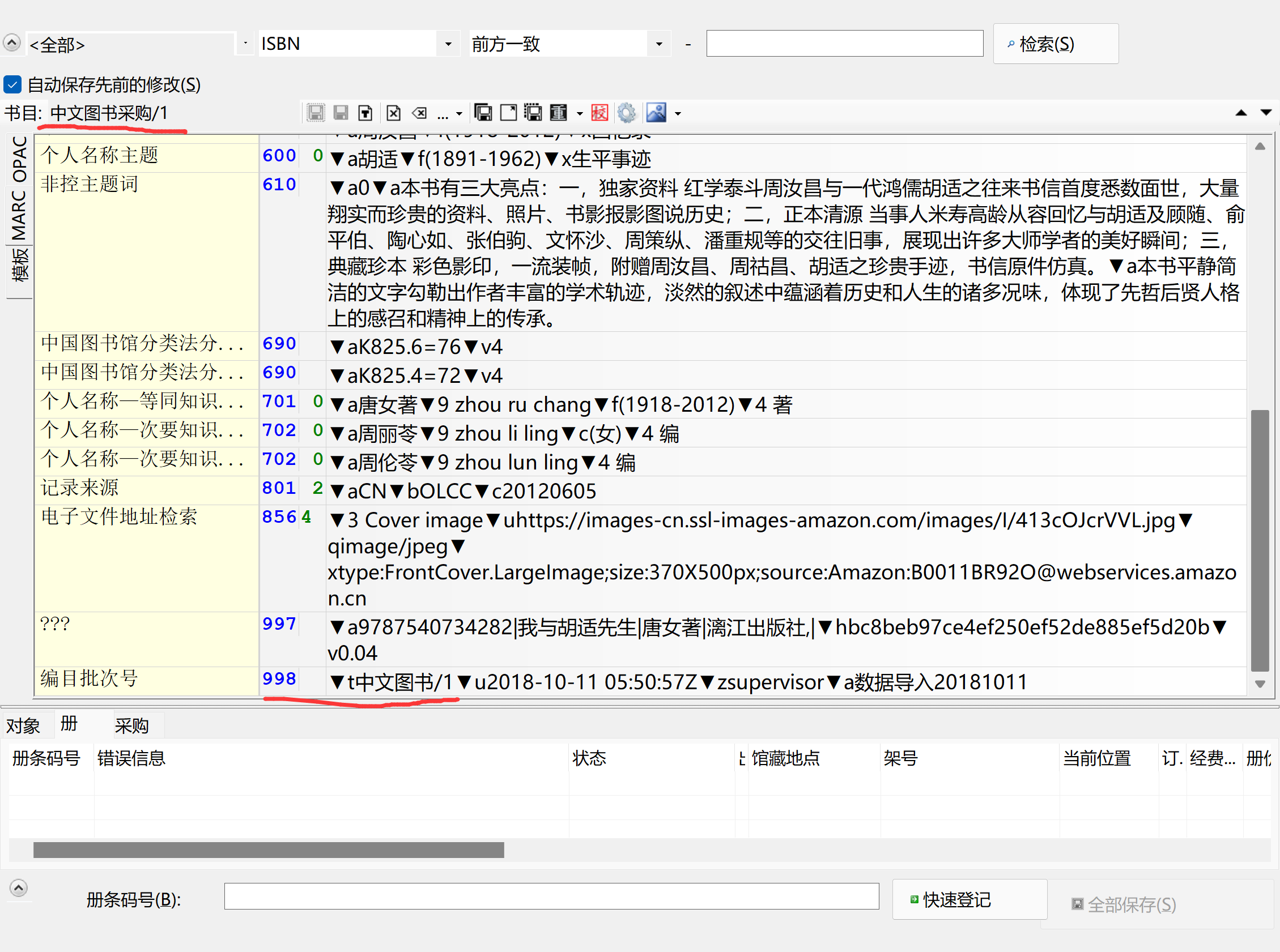The image size is (1280, 952).
Task: Click the delete record X document icon
Action: (x=393, y=113)
